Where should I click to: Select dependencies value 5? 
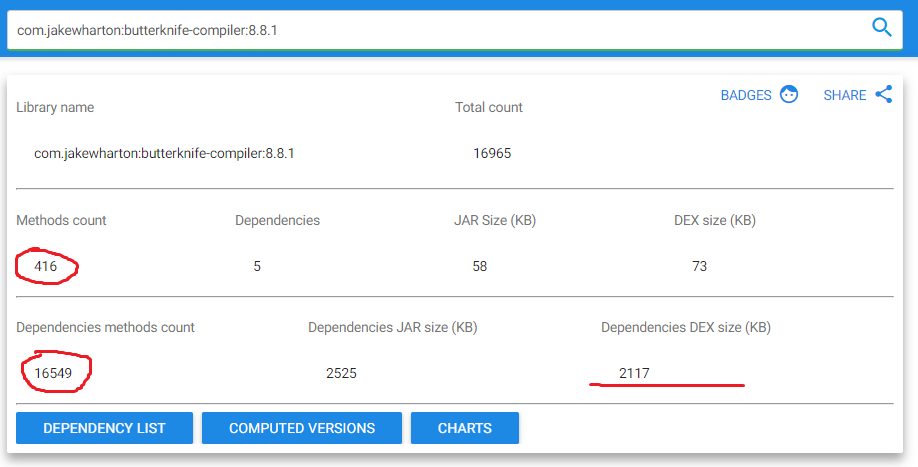coord(257,266)
